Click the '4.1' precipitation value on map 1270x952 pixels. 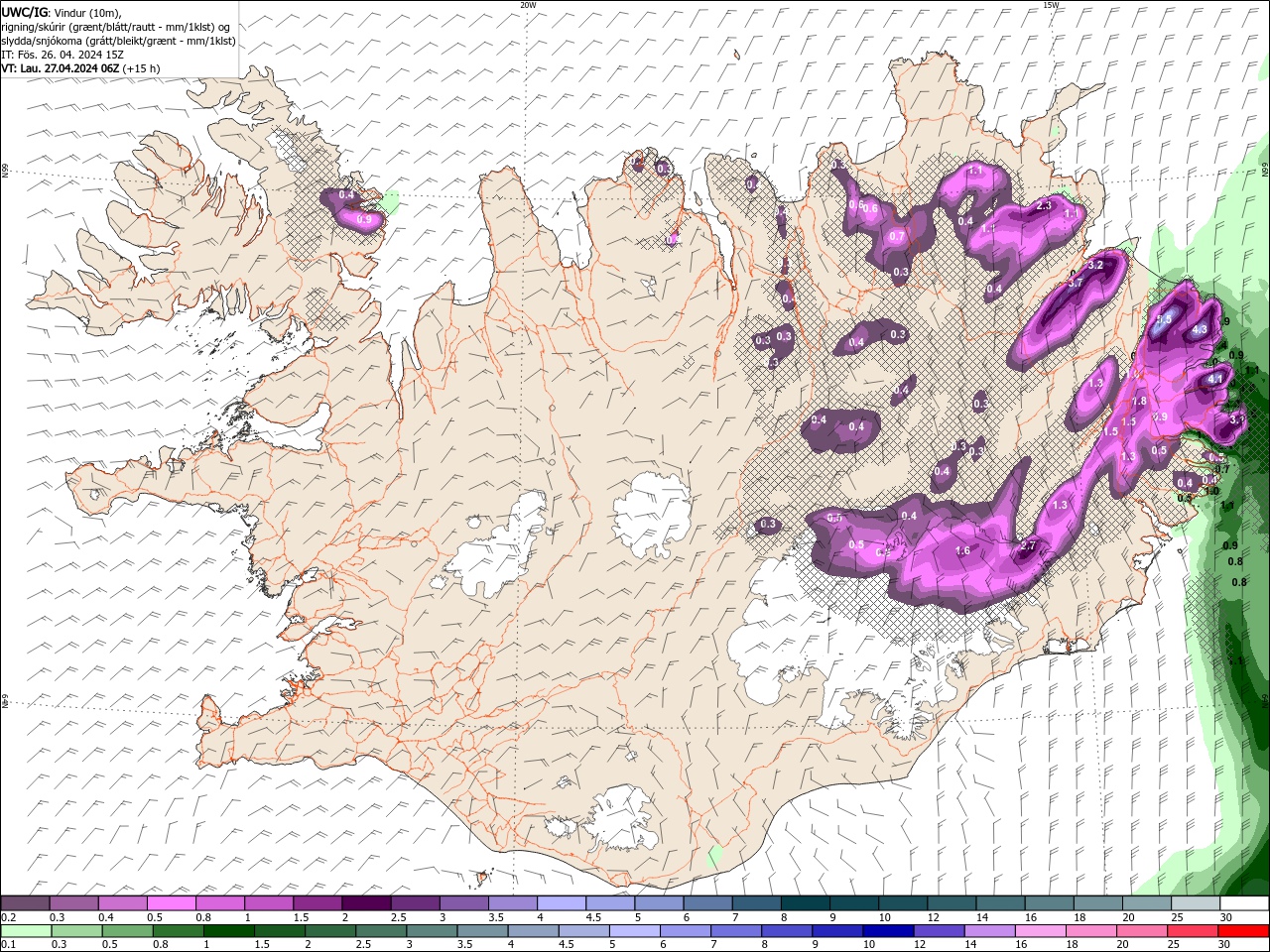pyautogui.click(x=1215, y=379)
